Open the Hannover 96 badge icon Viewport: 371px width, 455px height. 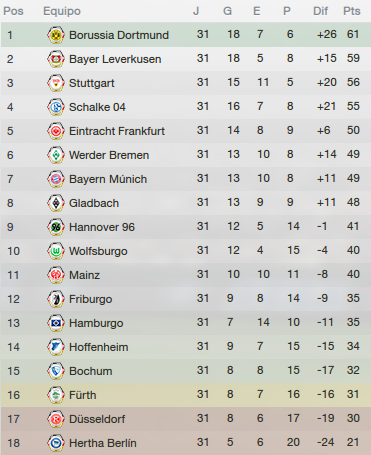click(56, 227)
